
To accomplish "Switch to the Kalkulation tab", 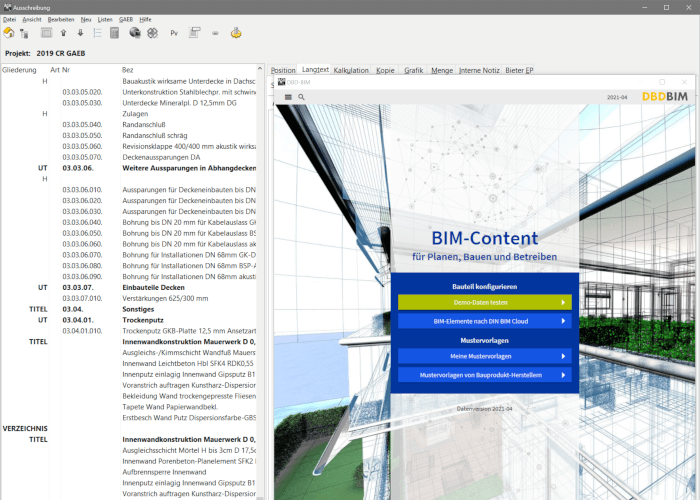I will 351,70.
